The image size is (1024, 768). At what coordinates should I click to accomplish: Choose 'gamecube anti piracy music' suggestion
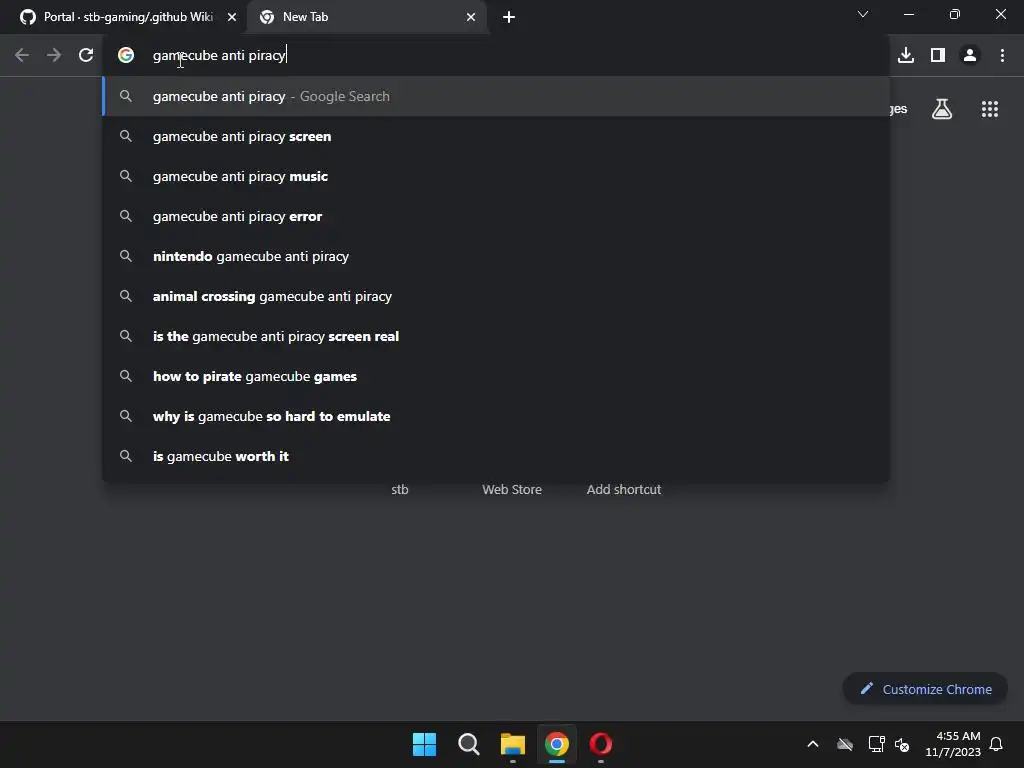point(496,176)
